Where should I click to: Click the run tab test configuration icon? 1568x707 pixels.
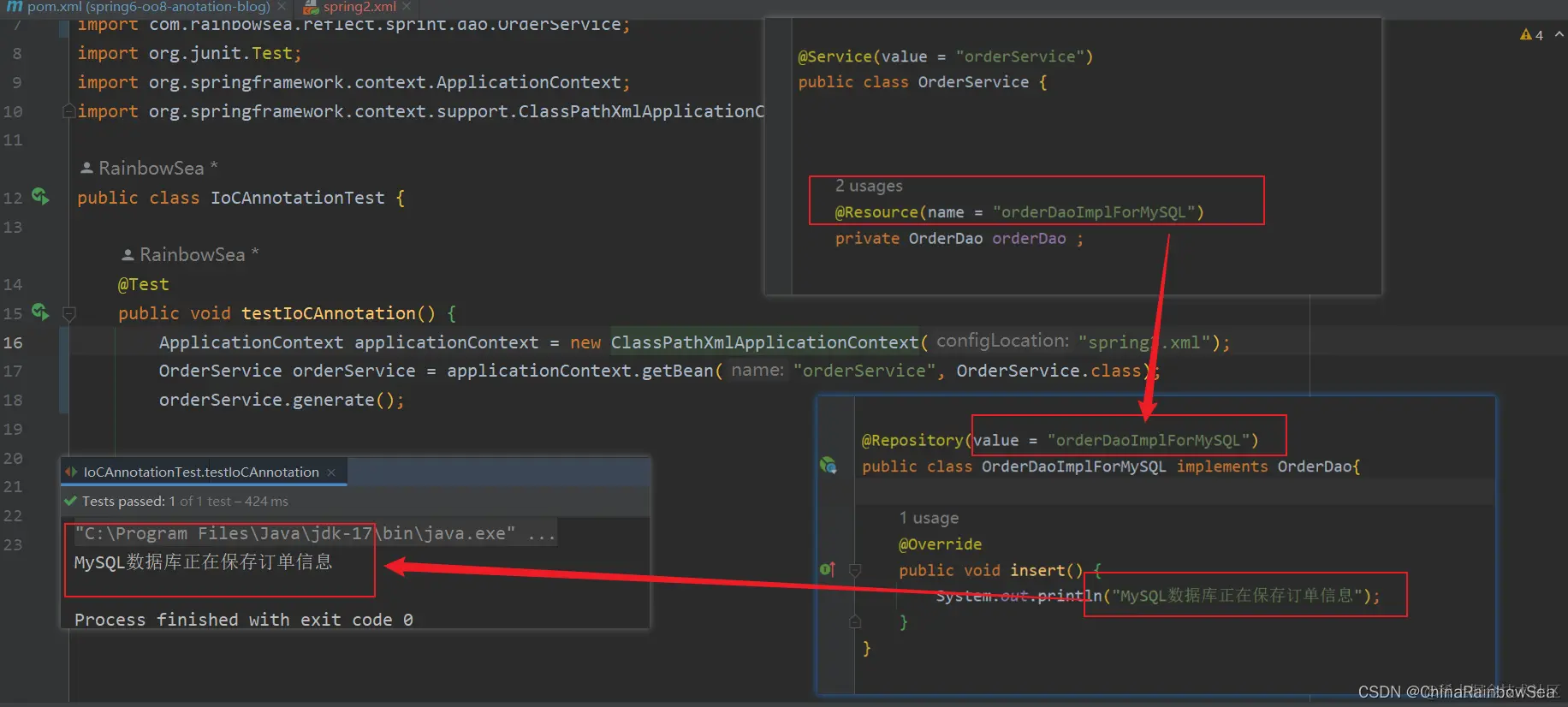[x=71, y=472]
